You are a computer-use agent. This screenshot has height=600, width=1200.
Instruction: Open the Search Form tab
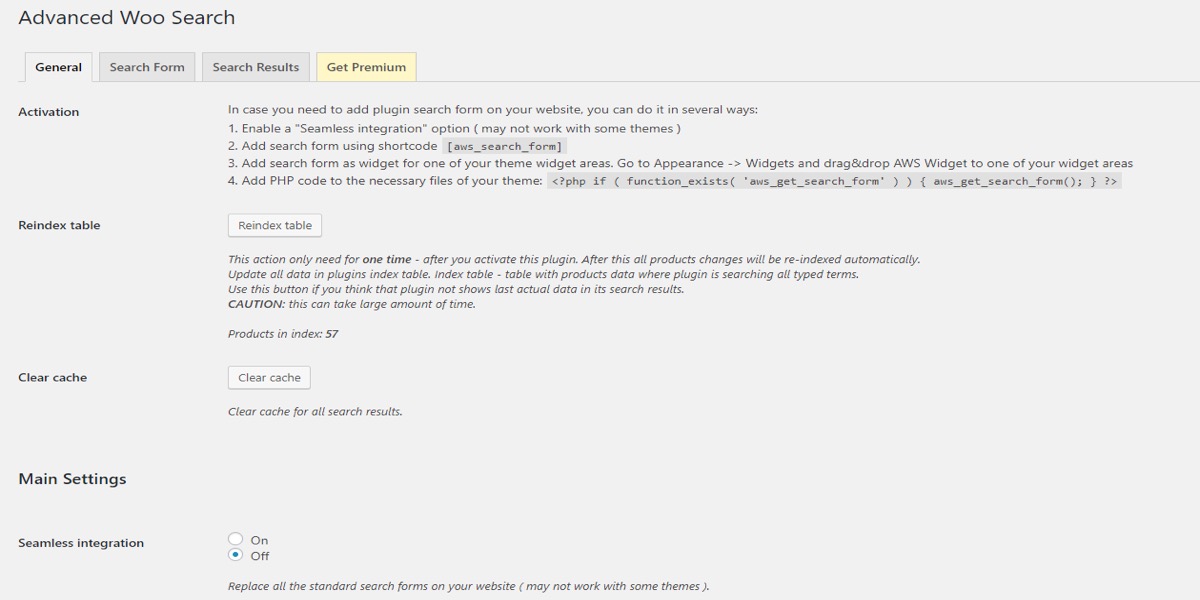[x=147, y=67]
